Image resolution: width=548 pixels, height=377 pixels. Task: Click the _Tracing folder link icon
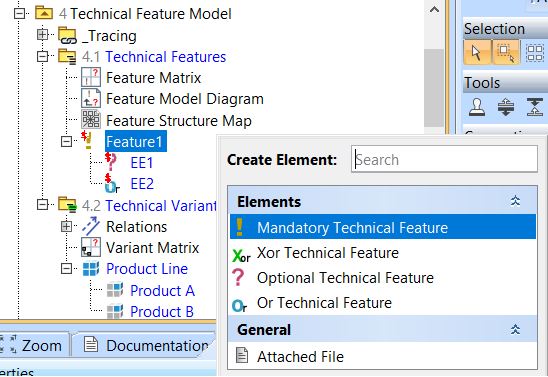coord(67,35)
